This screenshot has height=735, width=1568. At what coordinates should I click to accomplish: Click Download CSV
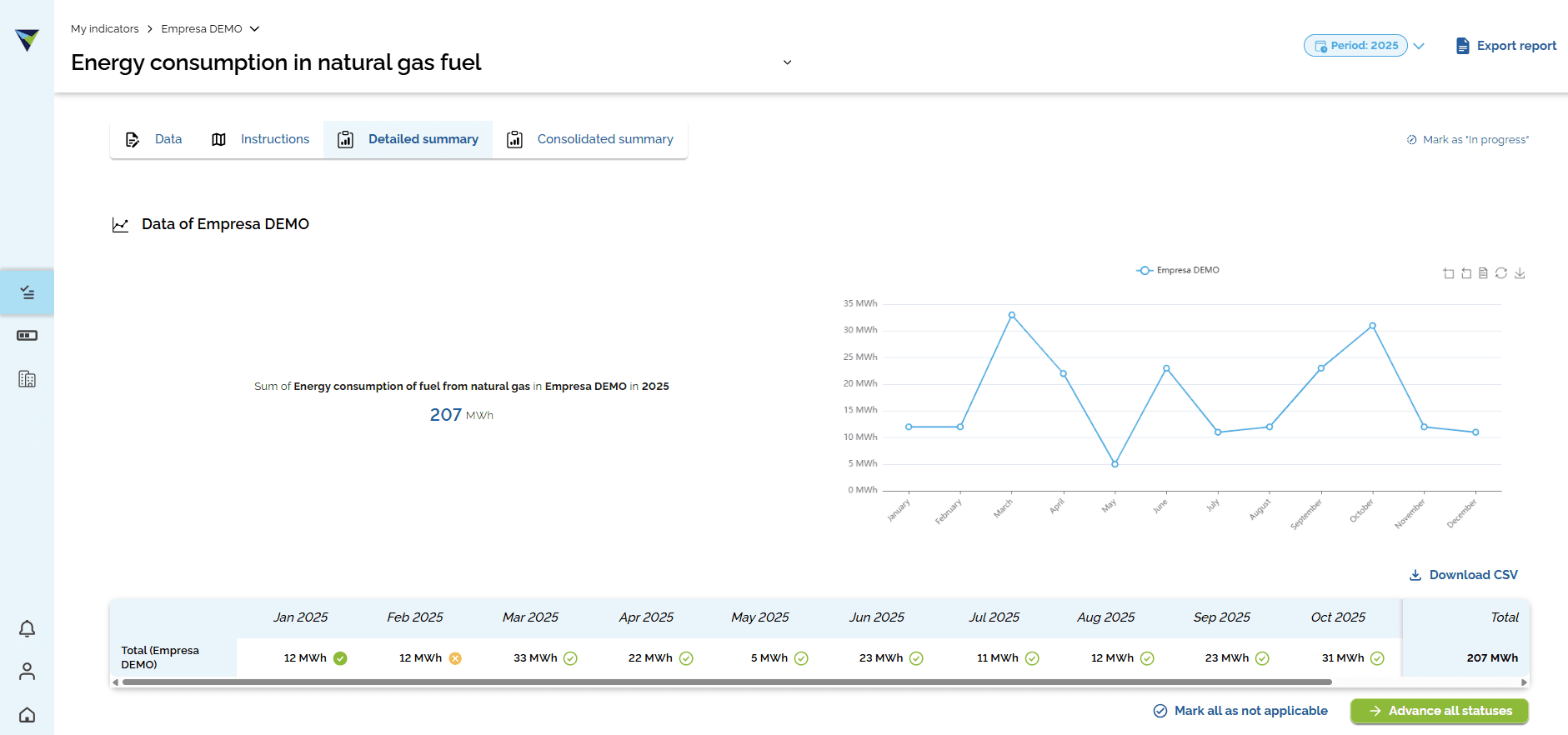(1463, 575)
